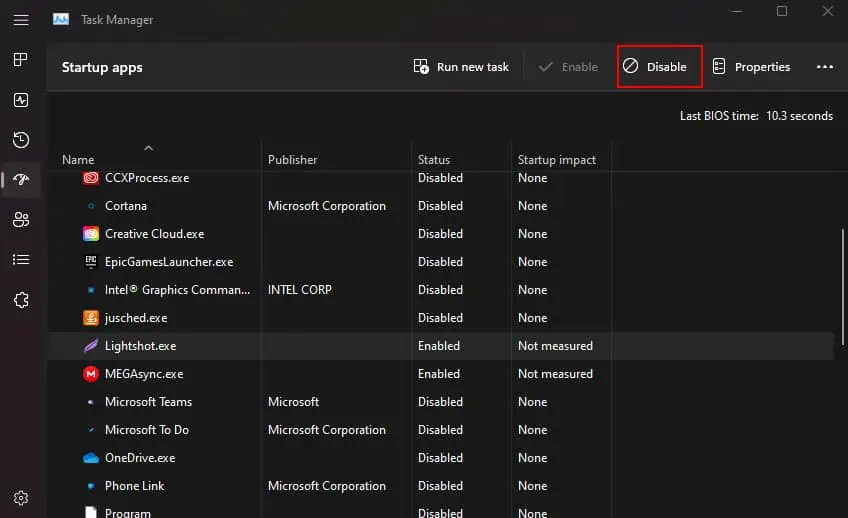Select Lightshot.exe entry

click(x=441, y=346)
